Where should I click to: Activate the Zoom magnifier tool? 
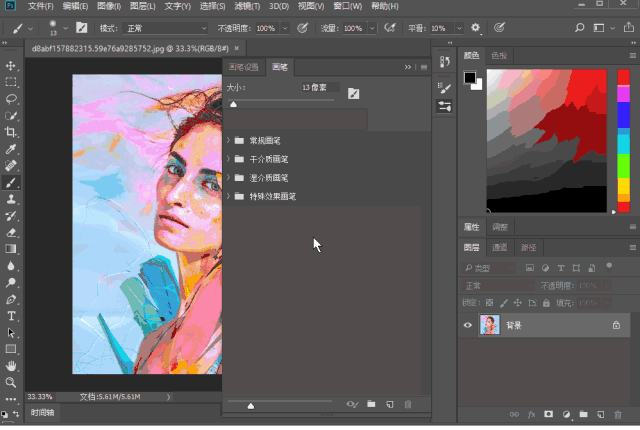click(x=11, y=382)
